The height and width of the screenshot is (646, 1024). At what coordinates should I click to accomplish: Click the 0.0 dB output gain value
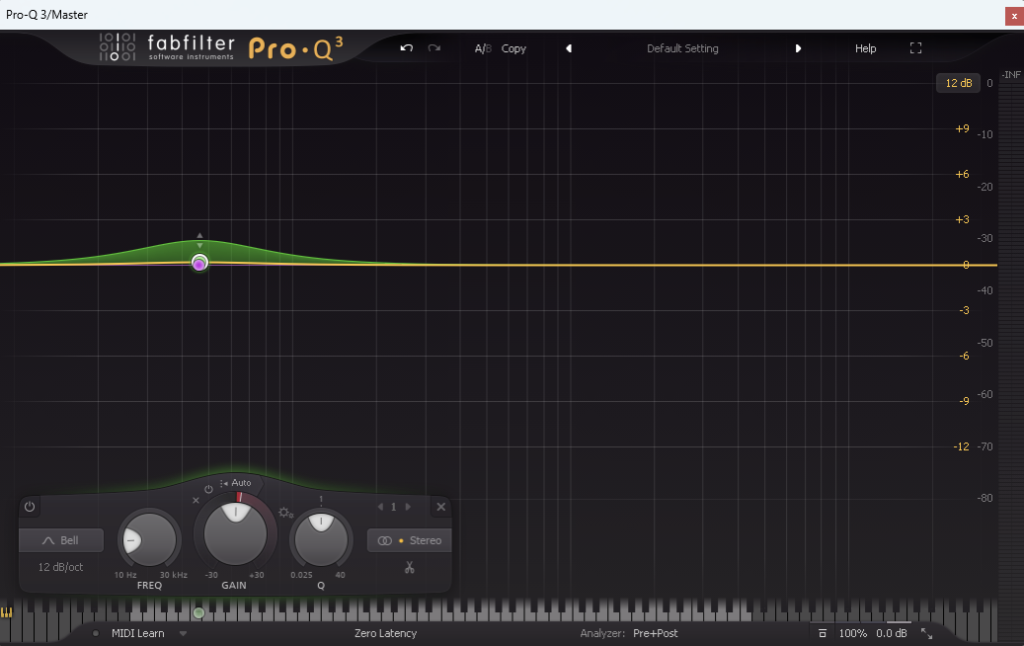click(891, 633)
